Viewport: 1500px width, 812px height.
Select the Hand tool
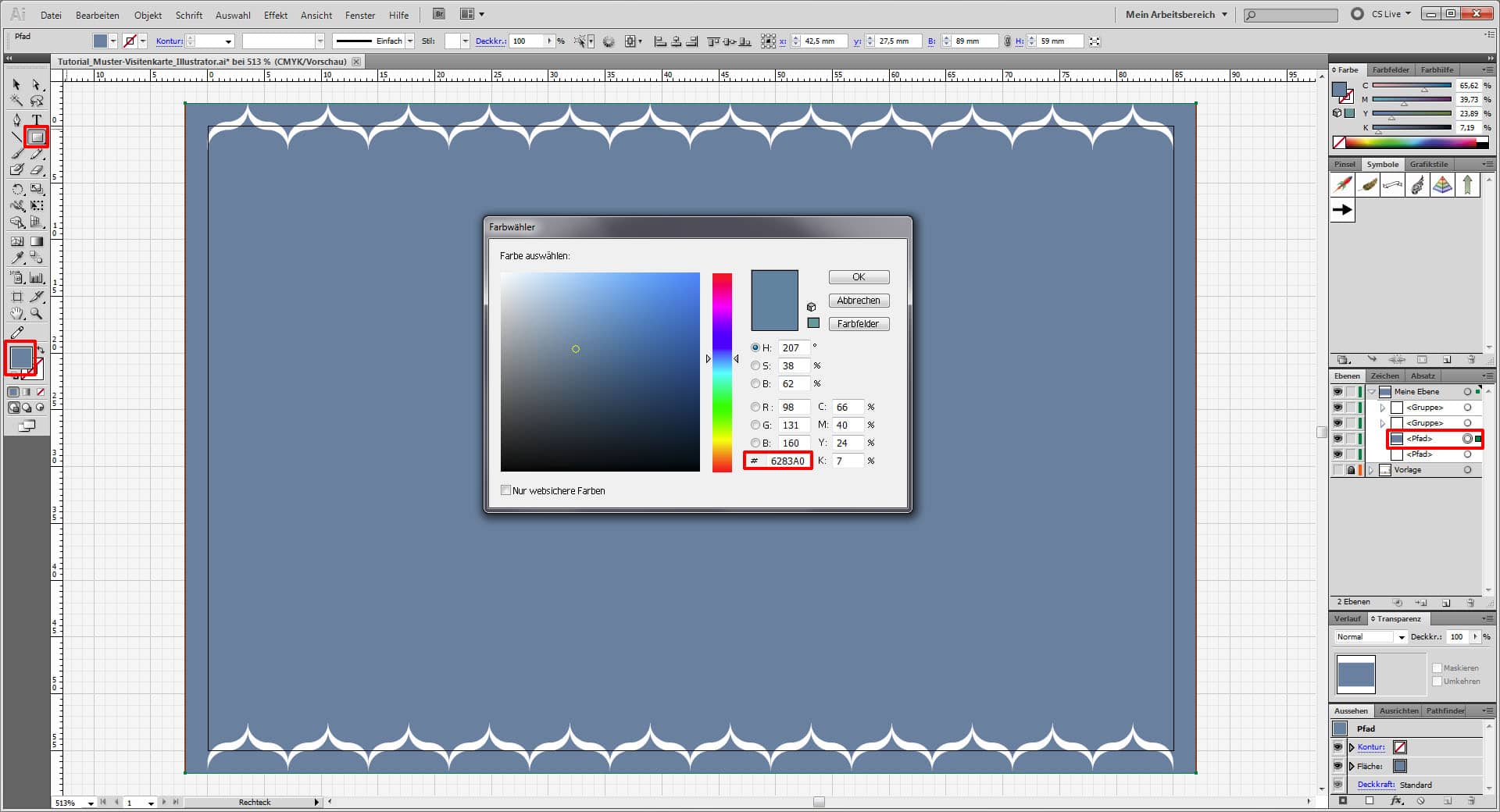point(16,314)
